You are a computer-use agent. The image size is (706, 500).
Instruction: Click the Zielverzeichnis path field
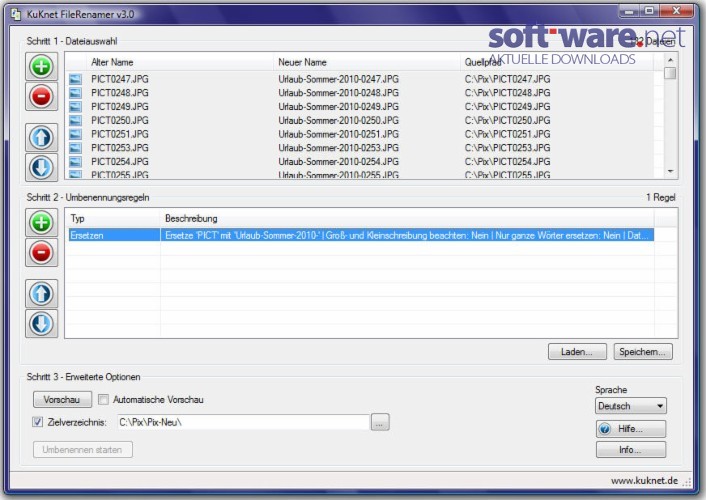coord(243,422)
